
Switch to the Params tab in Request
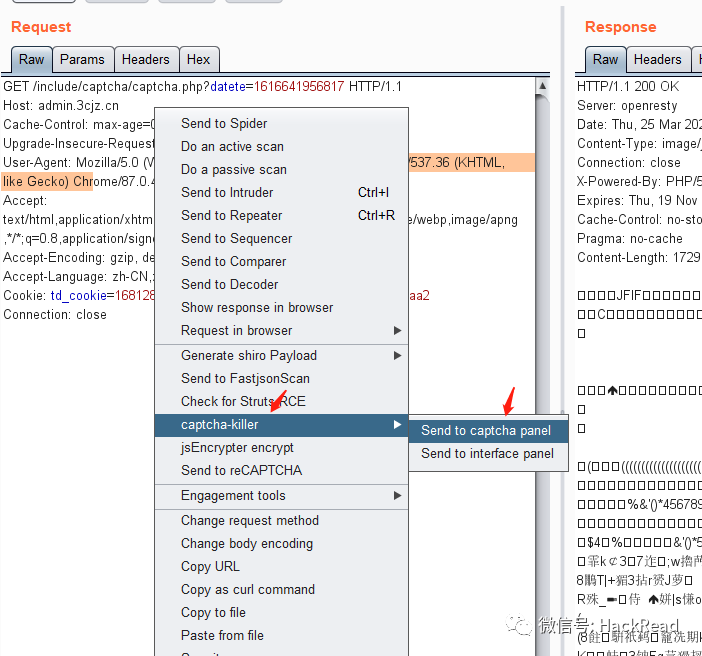point(82,60)
